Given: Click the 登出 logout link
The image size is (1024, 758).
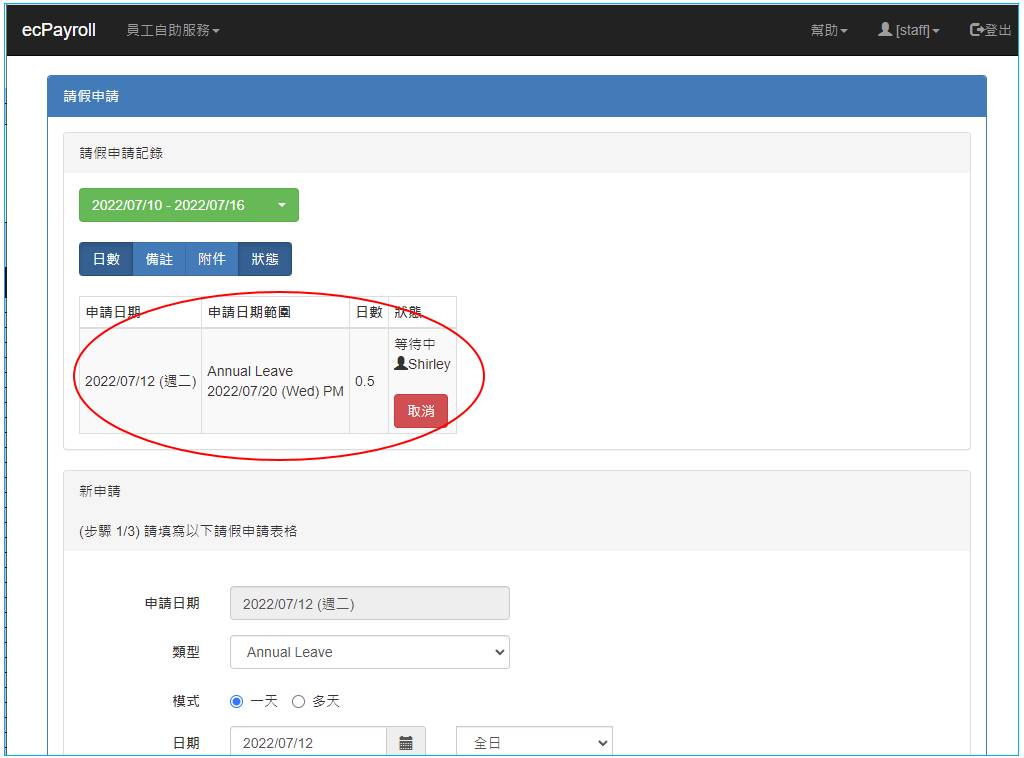Looking at the screenshot, I should tap(991, 30).
